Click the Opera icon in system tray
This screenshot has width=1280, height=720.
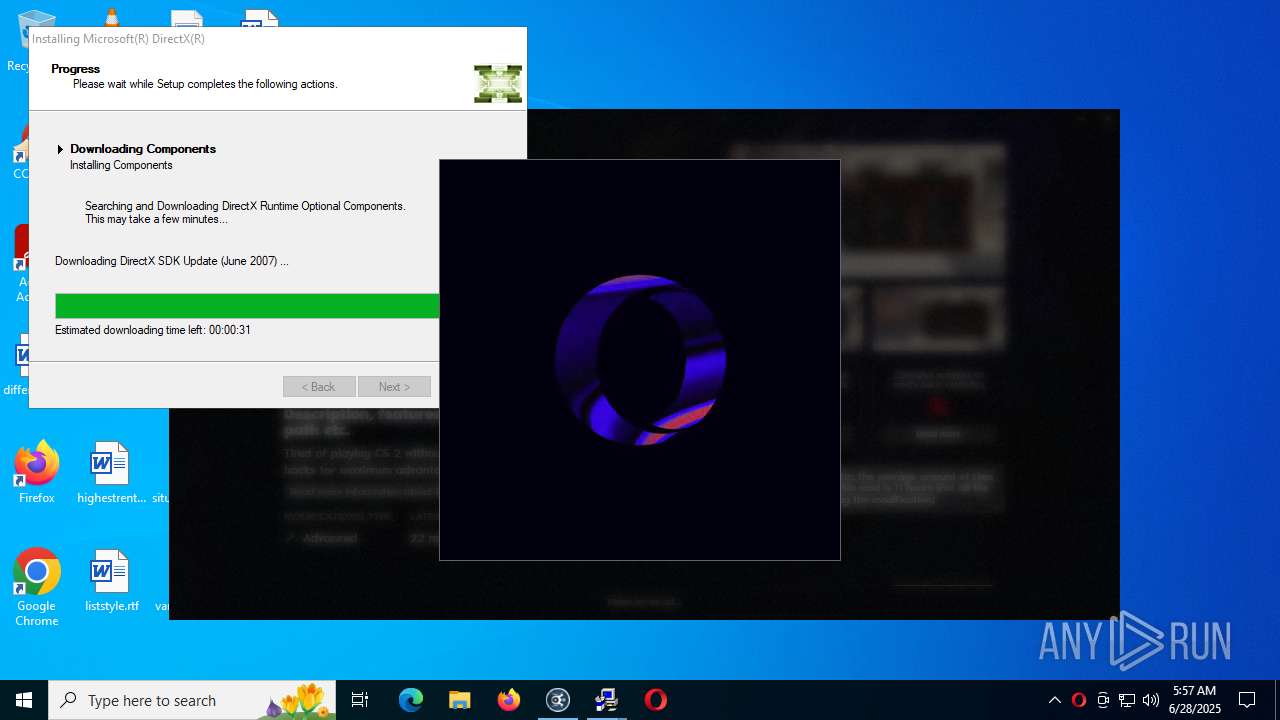point(1078,700)
